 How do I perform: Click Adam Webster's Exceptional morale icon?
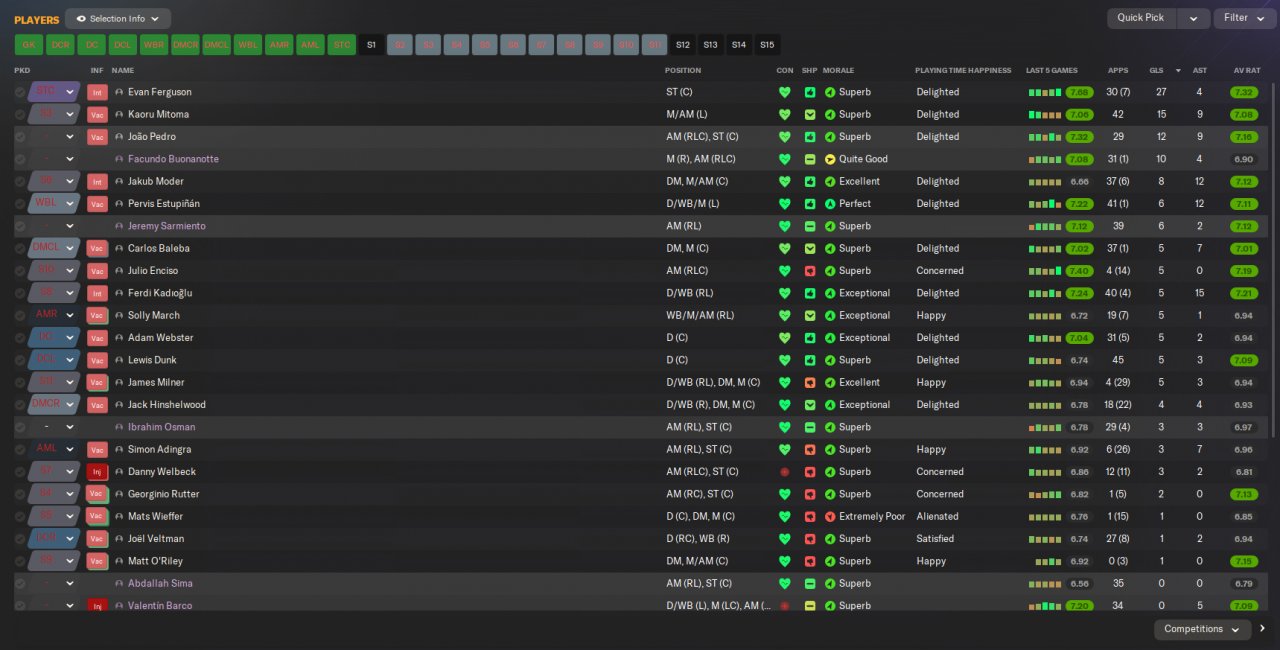(830, 338)
